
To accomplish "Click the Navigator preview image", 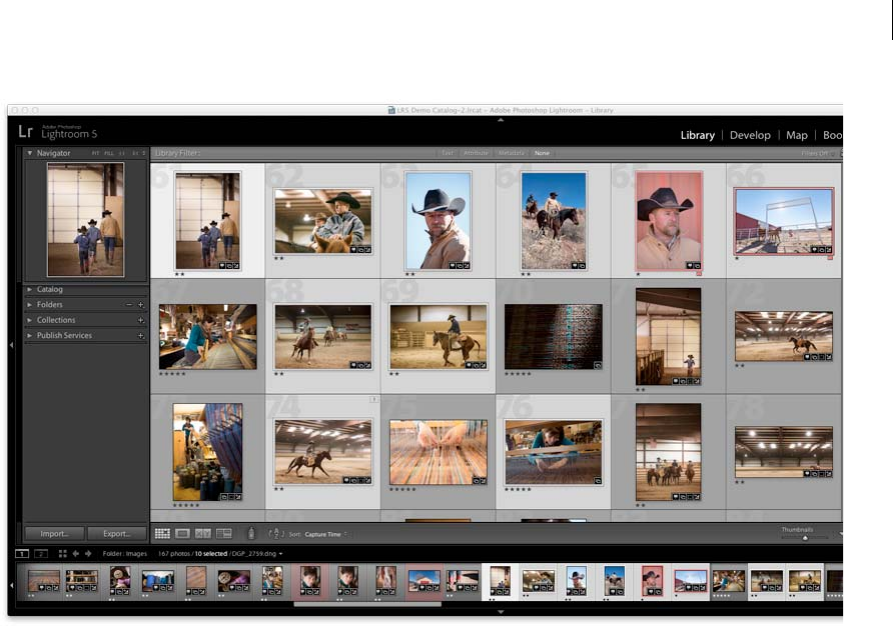I will coord(85,219).
